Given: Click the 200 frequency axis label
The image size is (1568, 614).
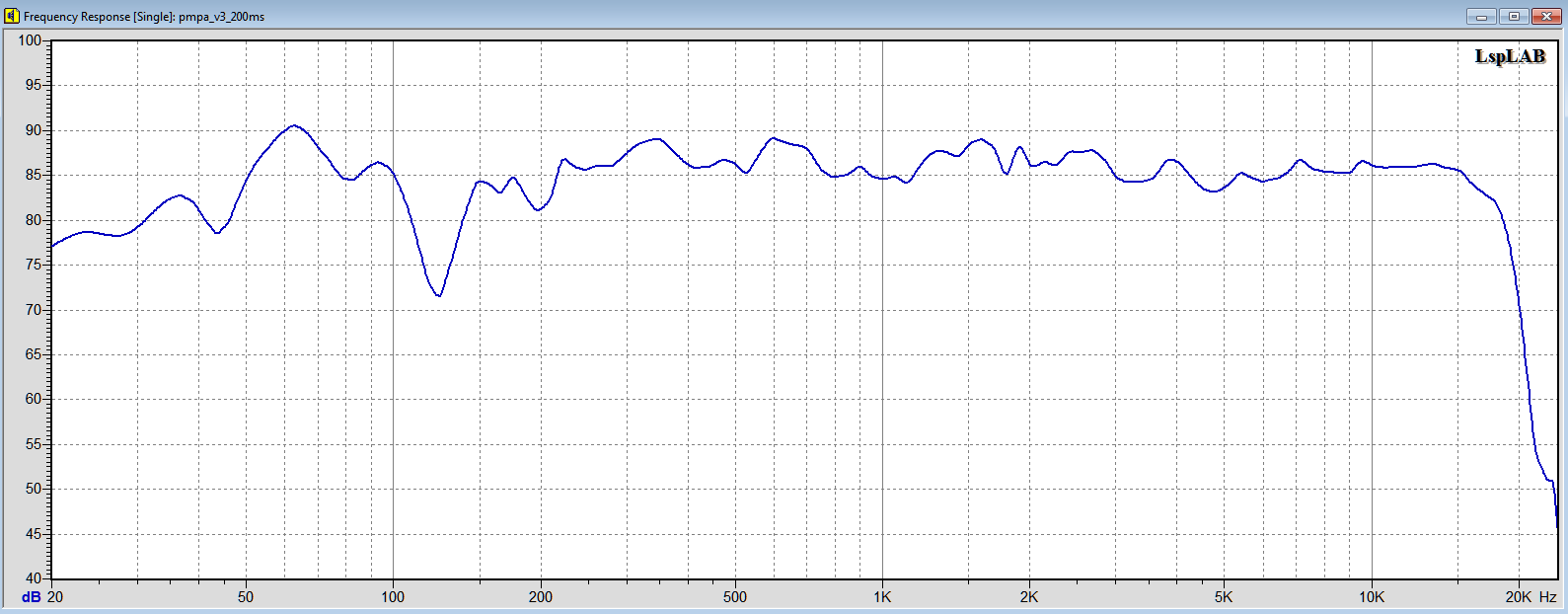Looking at the screenshot, I should (x=541, y=597).
